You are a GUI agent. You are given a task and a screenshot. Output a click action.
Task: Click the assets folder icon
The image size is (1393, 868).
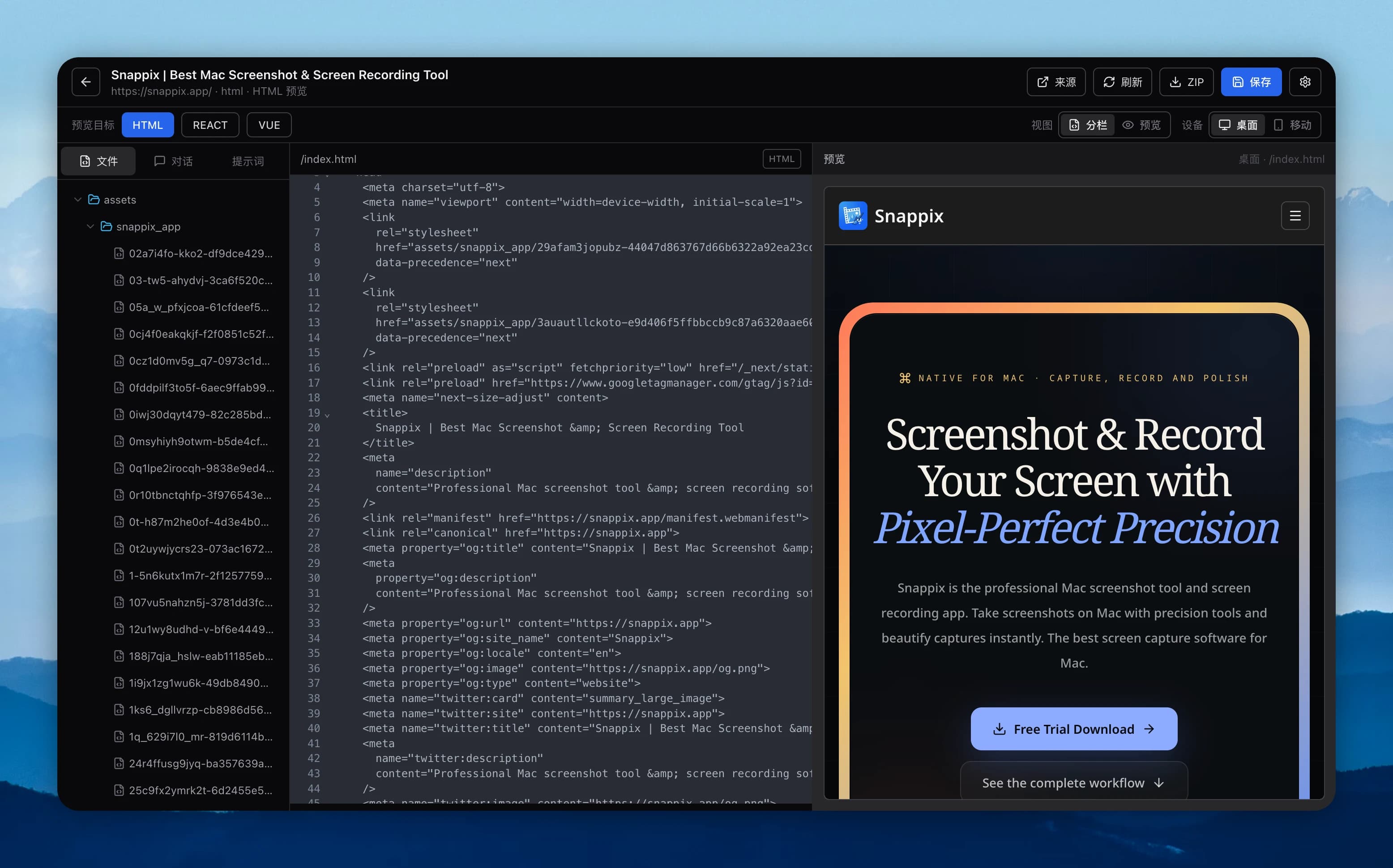coord(94,199)
